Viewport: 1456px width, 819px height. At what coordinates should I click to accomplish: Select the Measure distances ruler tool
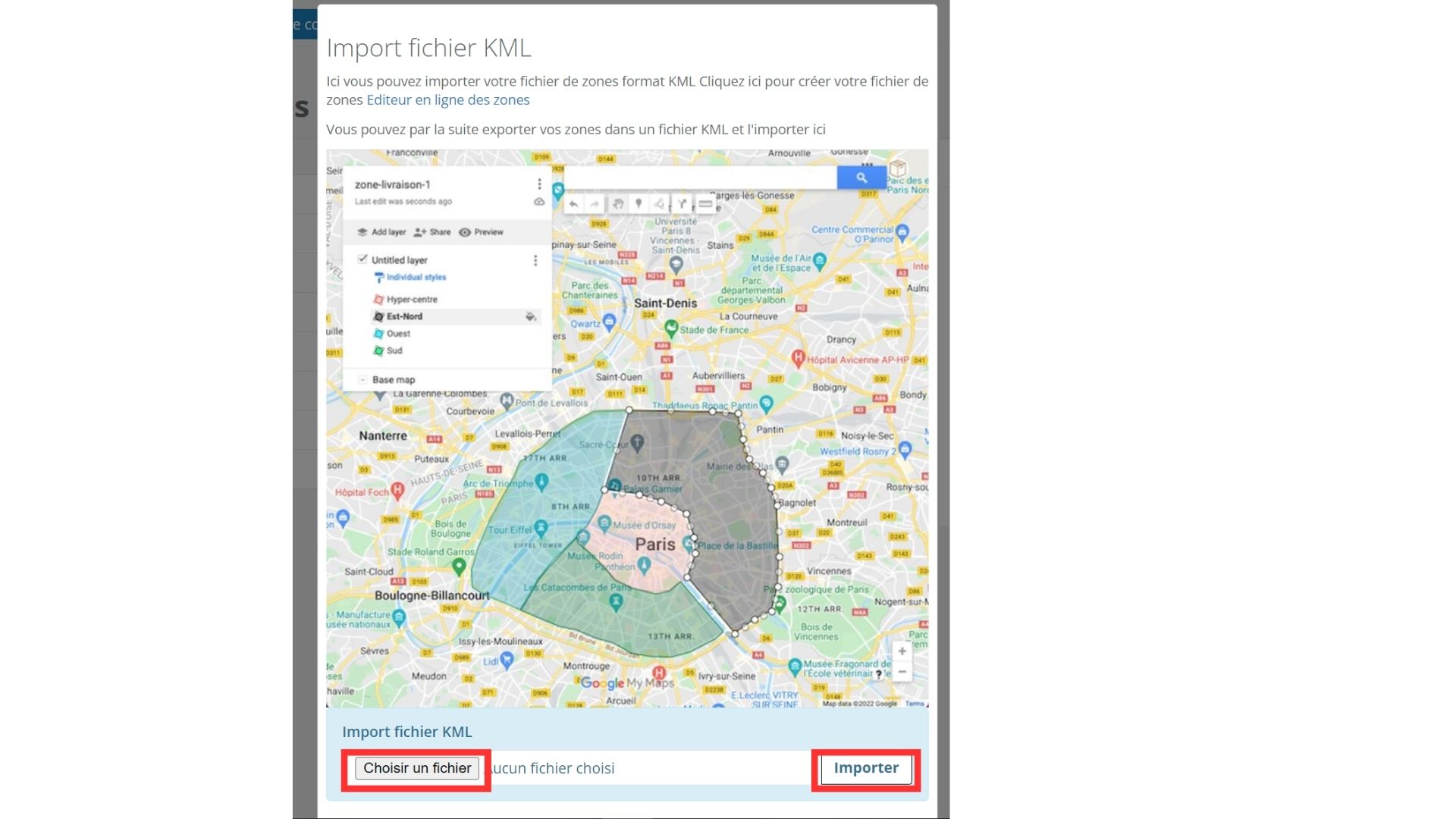(x=705, y=204)
